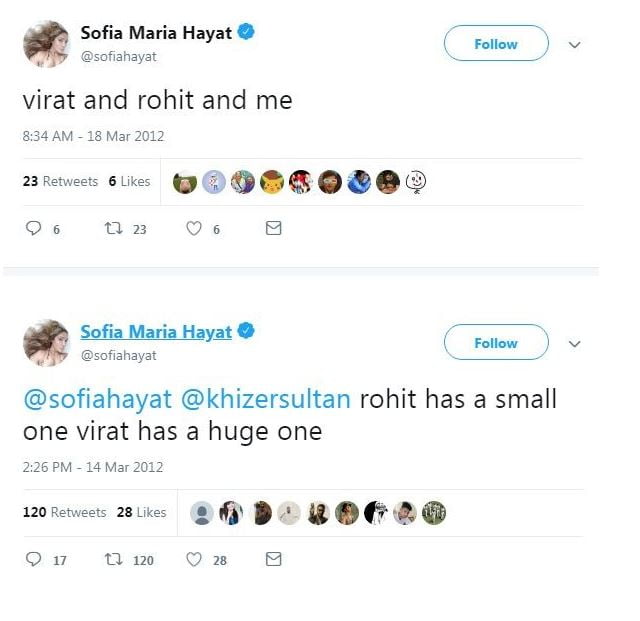Expand the first tweet's more-options chevron

[575, 45]
